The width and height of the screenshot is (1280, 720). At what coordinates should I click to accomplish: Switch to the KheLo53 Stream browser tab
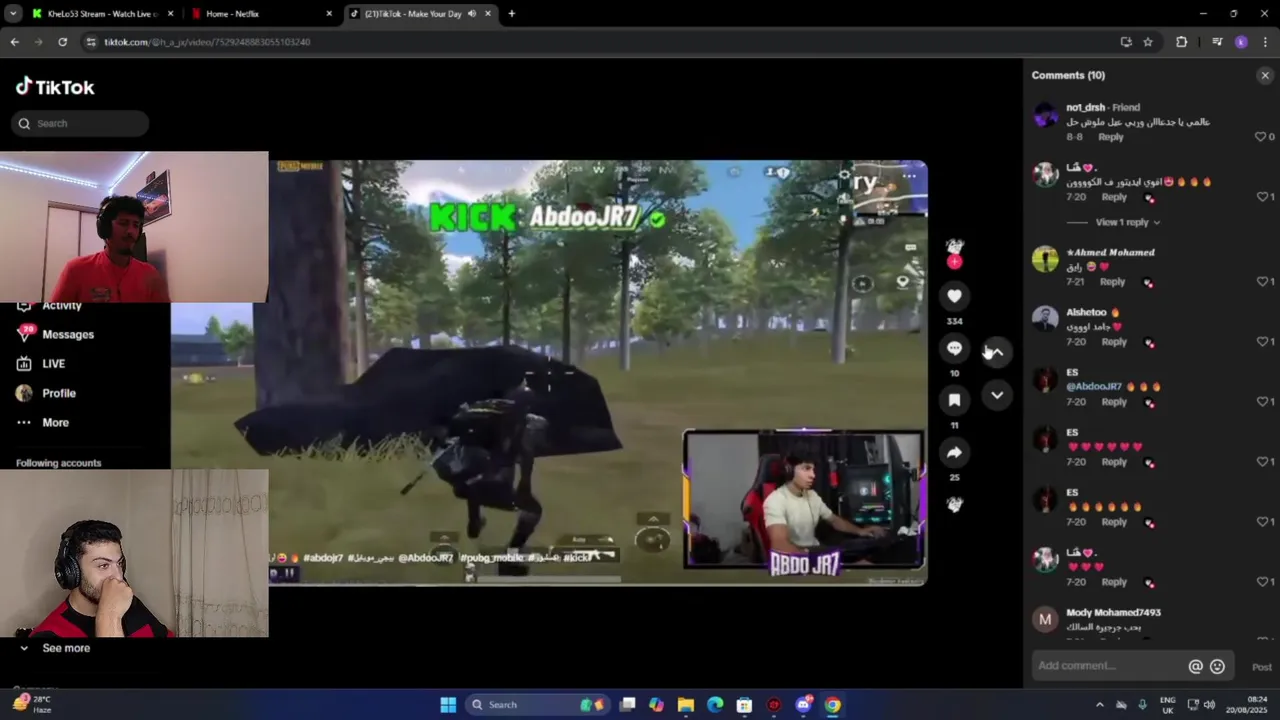pyautogui.click(x=102, y=14)
